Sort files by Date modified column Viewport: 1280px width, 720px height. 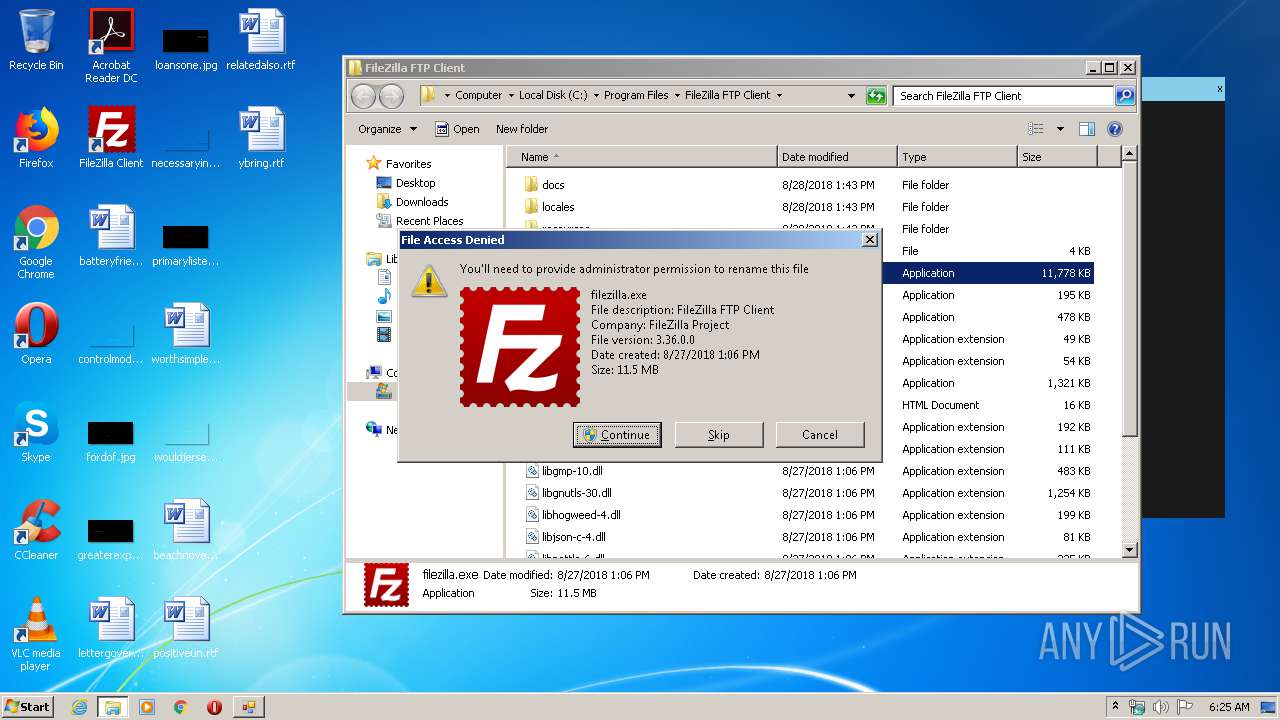coord(837,157)
